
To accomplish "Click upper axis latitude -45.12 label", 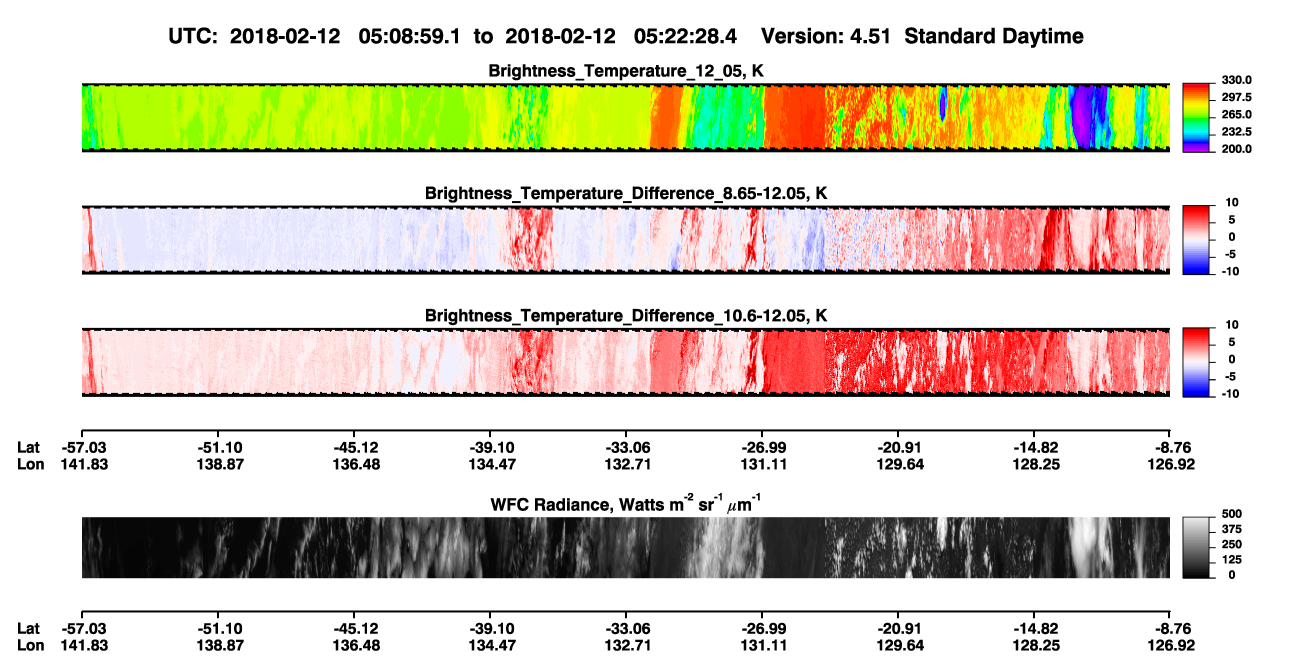I will (x=356, y=448).
